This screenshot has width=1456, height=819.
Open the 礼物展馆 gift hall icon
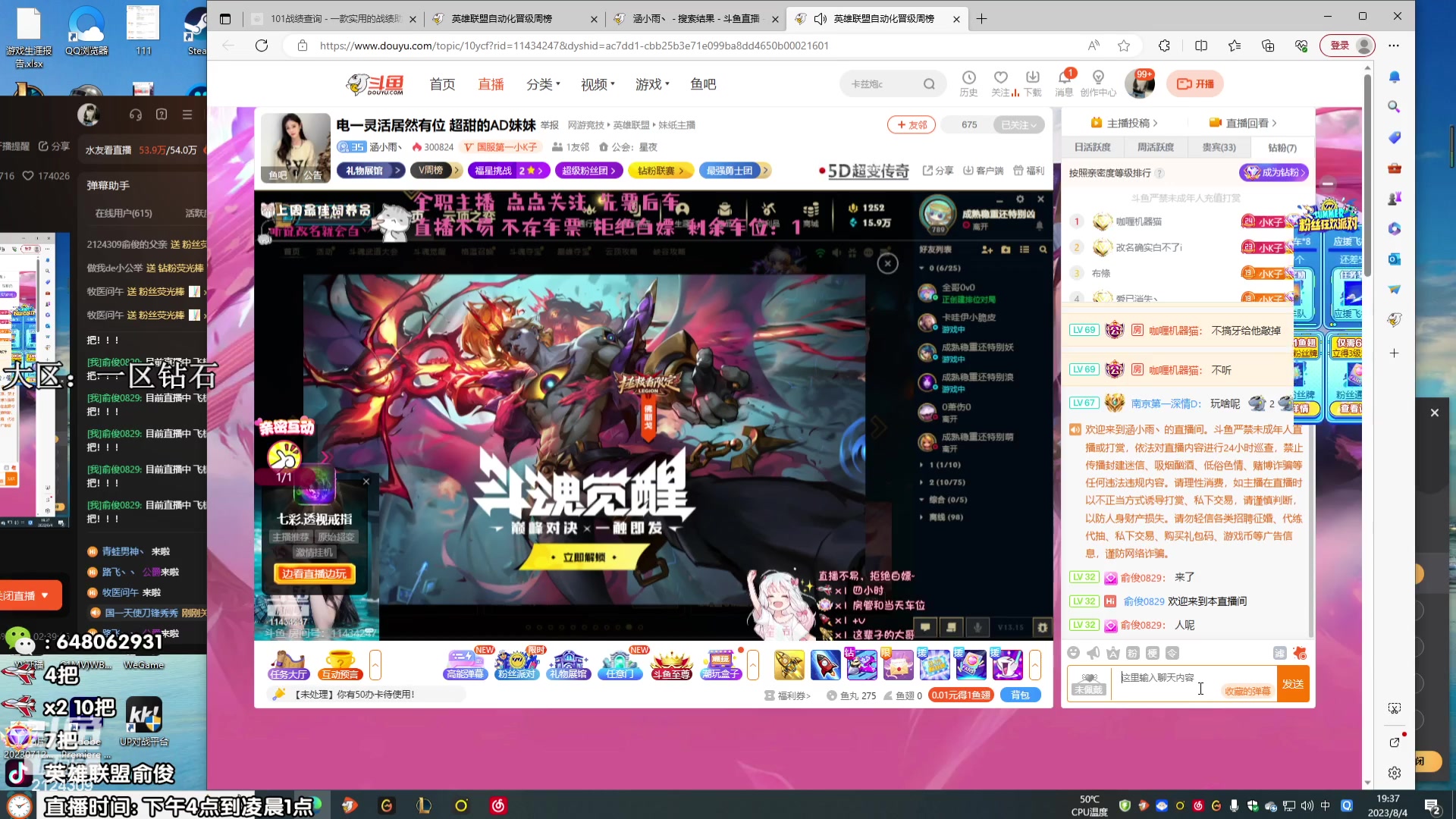click(568, 665)
